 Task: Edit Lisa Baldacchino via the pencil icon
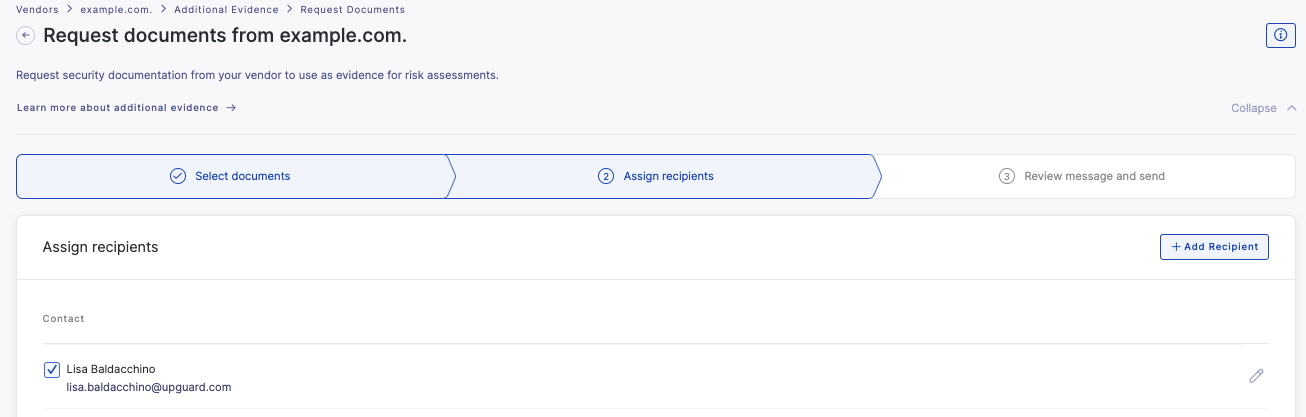coord(1257,376)
